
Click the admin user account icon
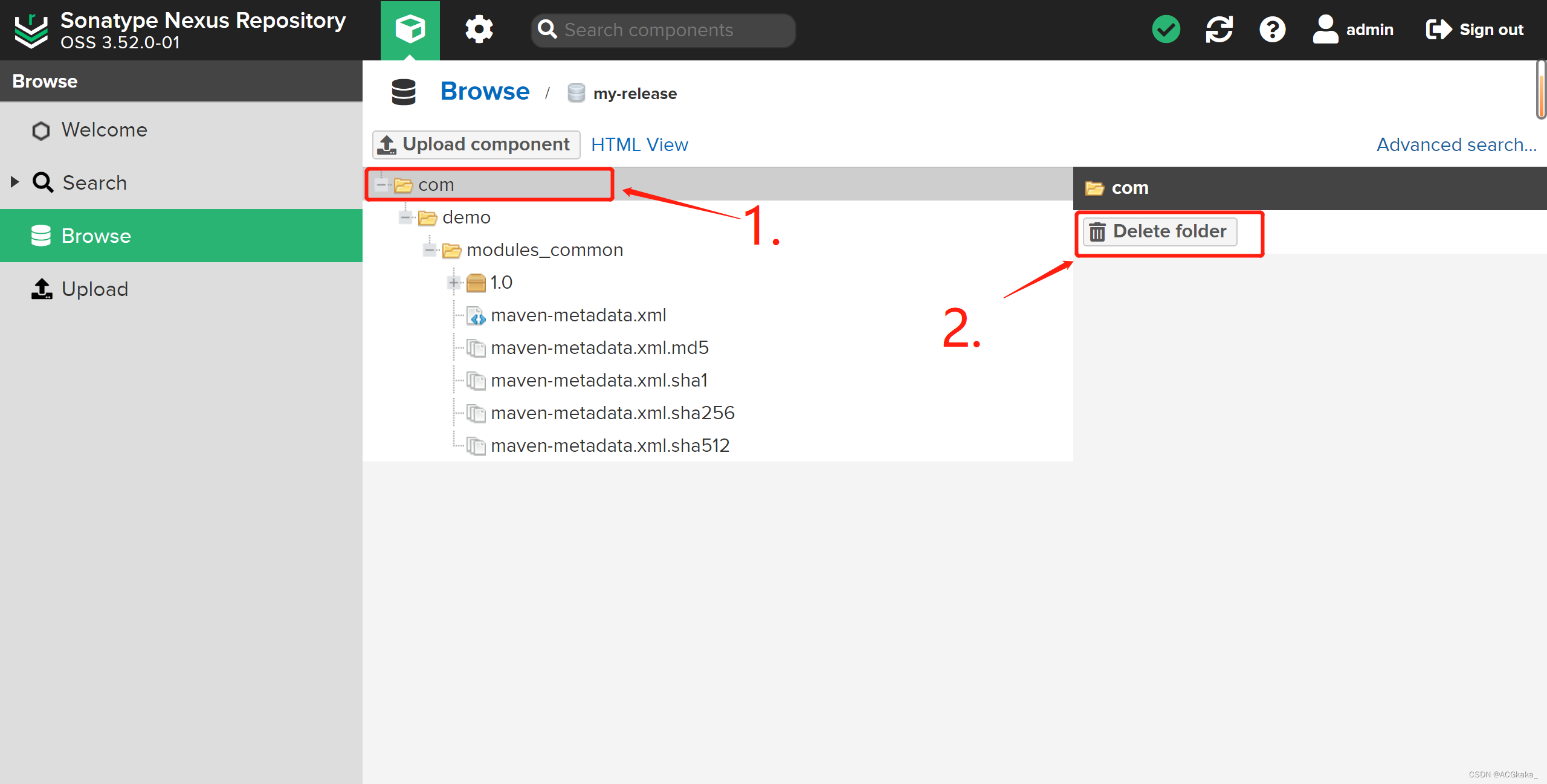[1325, 29]
